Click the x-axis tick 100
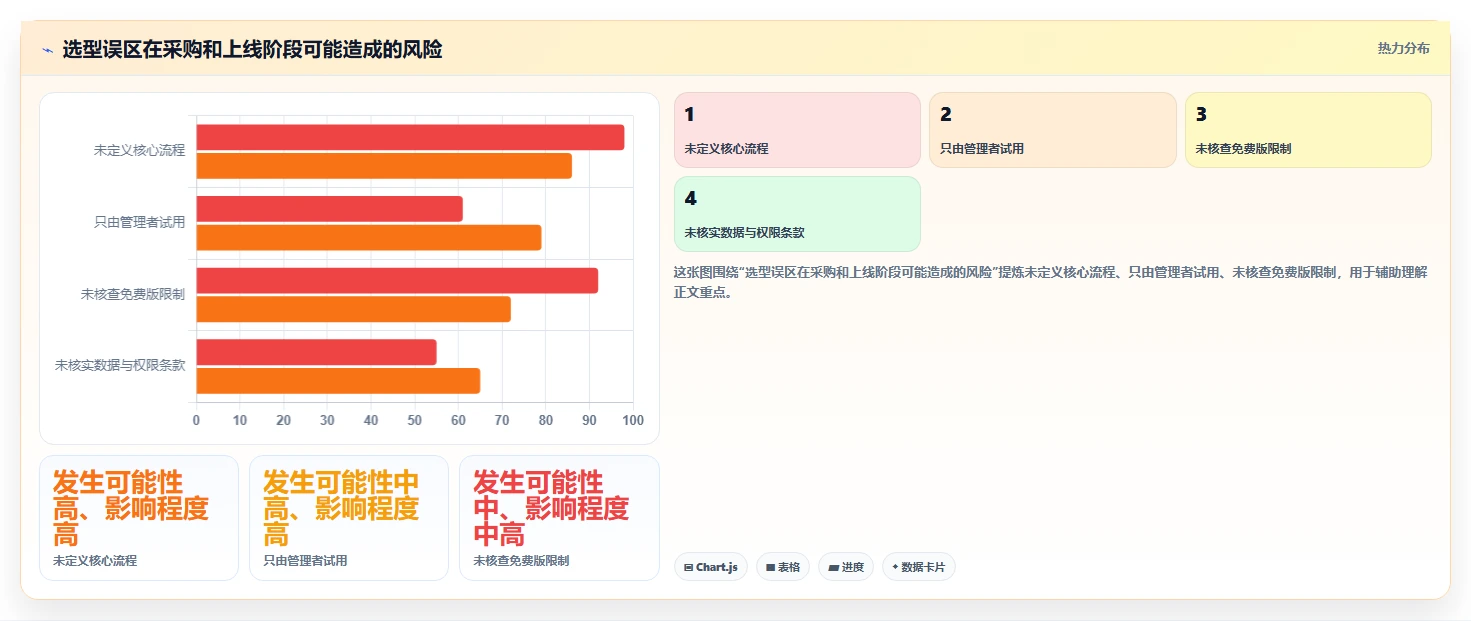The image size is (1471, 621). coord(633,420)
